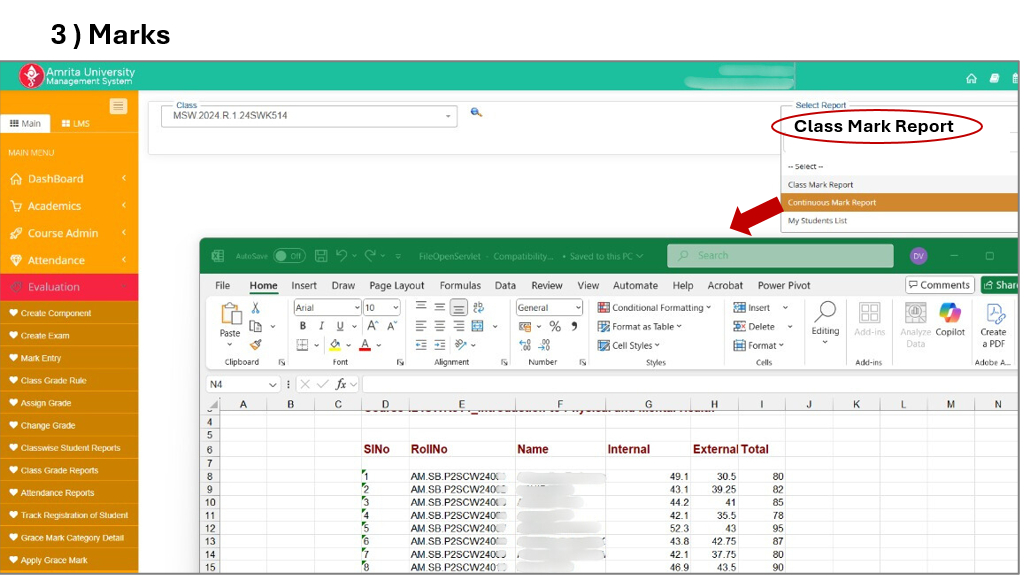Viewport: 1024px width, 576px height.
Task: Open Mark Entry in sidebar
Action: click(x=41, y=358)
